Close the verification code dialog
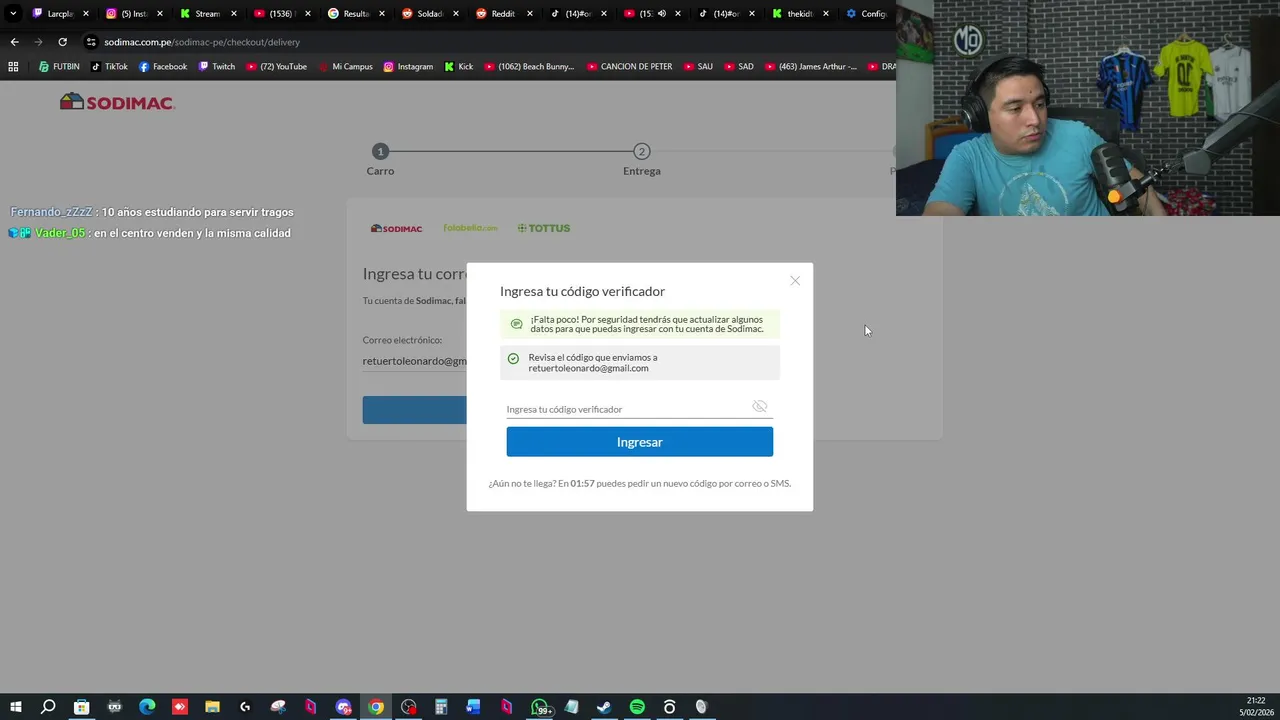 coord(795,281)
